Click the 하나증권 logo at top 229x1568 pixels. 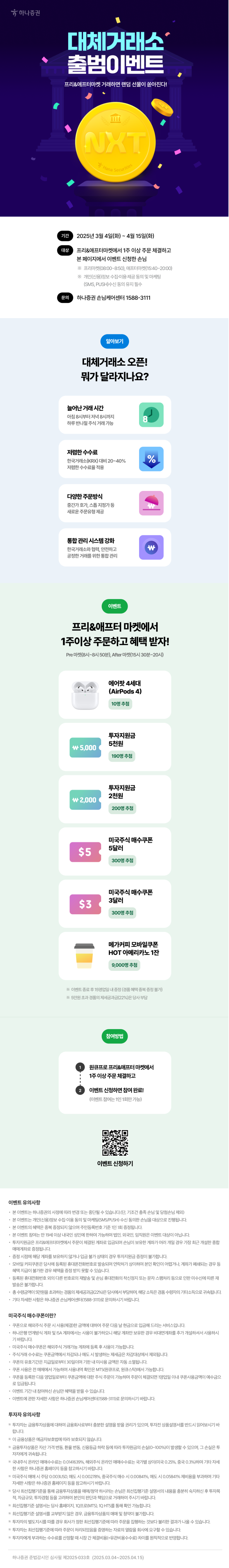point(26,13)
